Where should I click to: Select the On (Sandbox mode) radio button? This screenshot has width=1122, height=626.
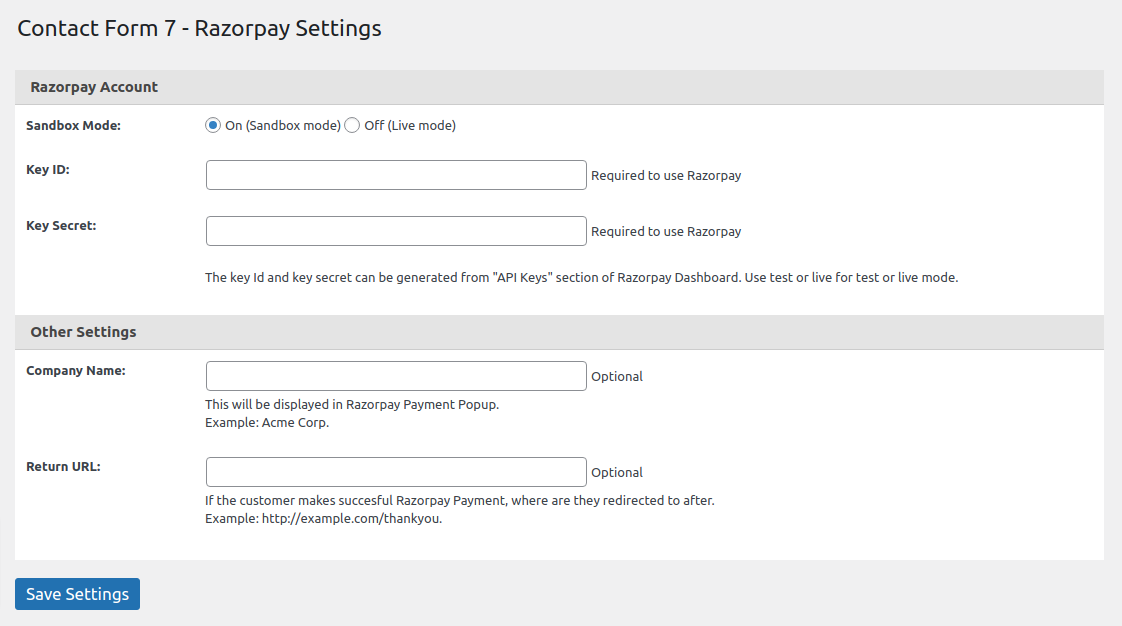(213, 125)
